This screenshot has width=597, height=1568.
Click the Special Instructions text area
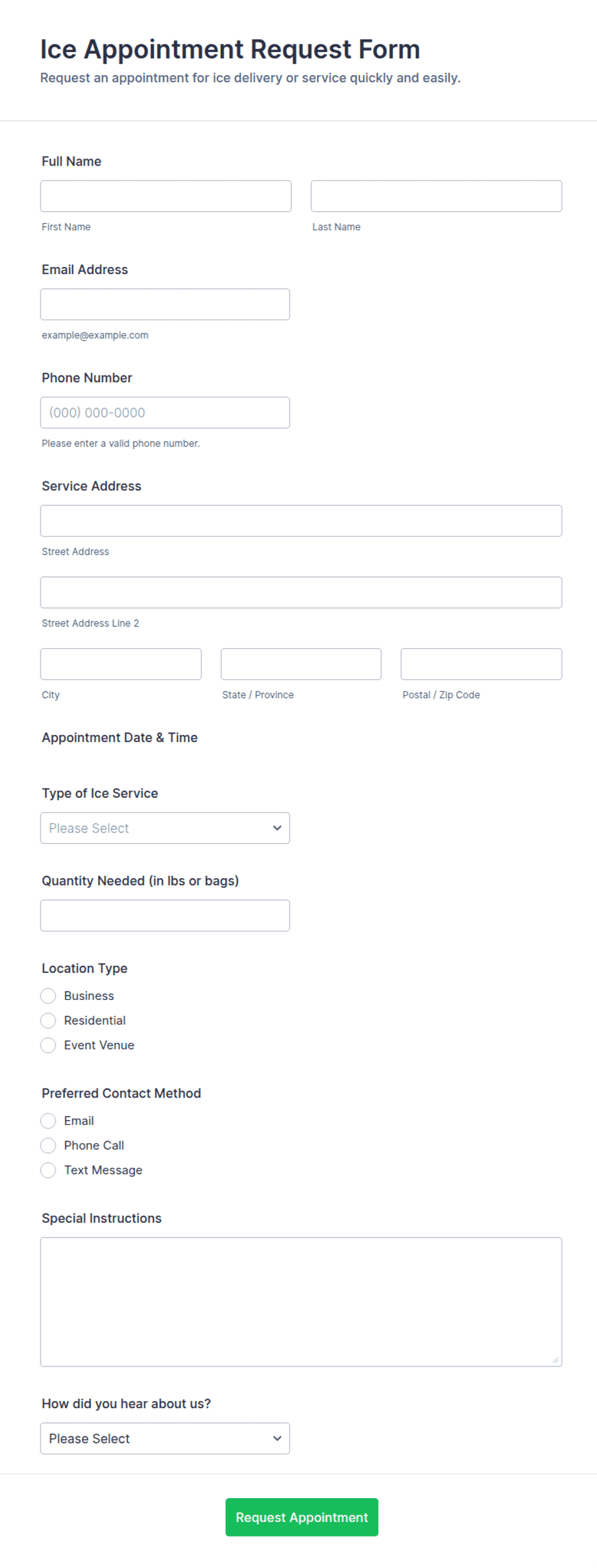[301, 1302]
